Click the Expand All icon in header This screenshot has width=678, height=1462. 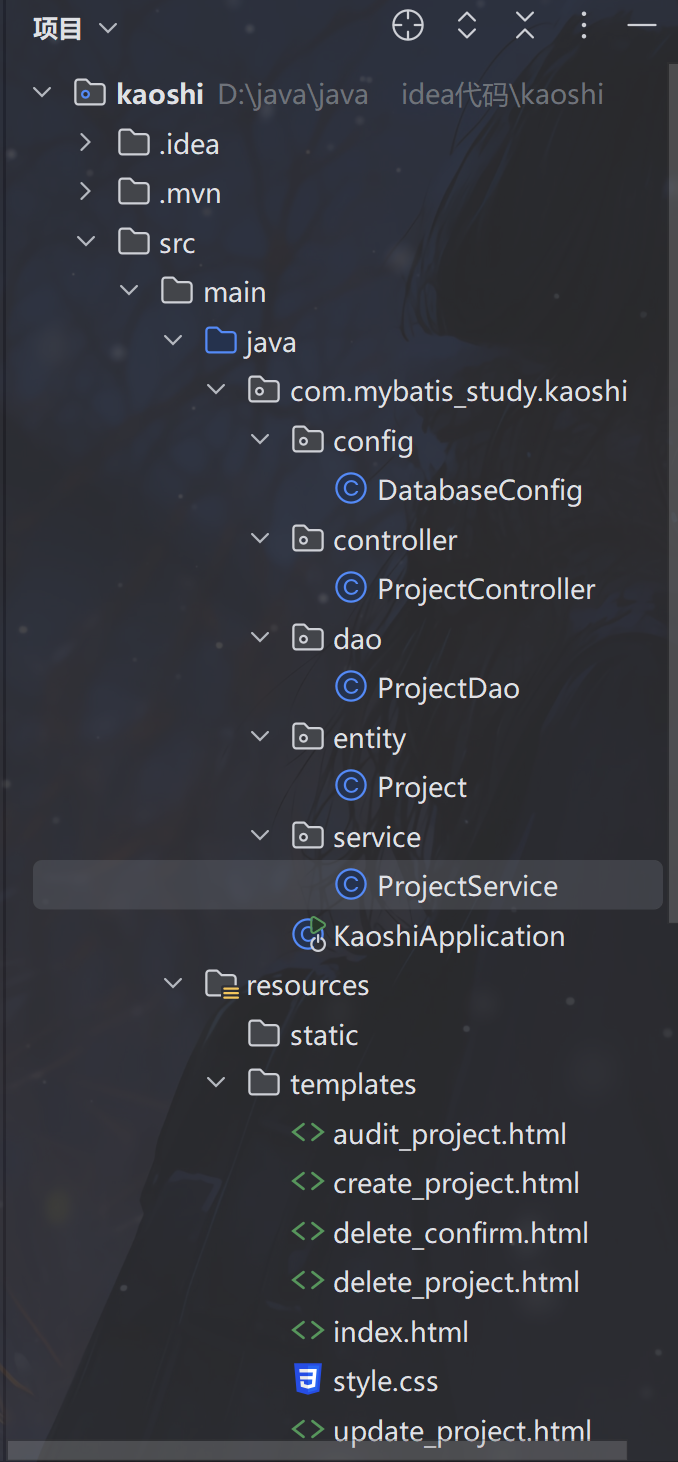(467, 27)
